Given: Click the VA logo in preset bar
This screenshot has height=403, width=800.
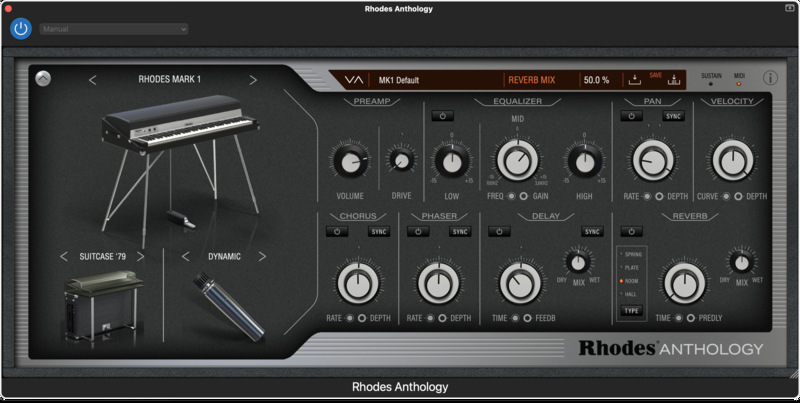Looking at the screenshot, I should (x=353, y=80).
